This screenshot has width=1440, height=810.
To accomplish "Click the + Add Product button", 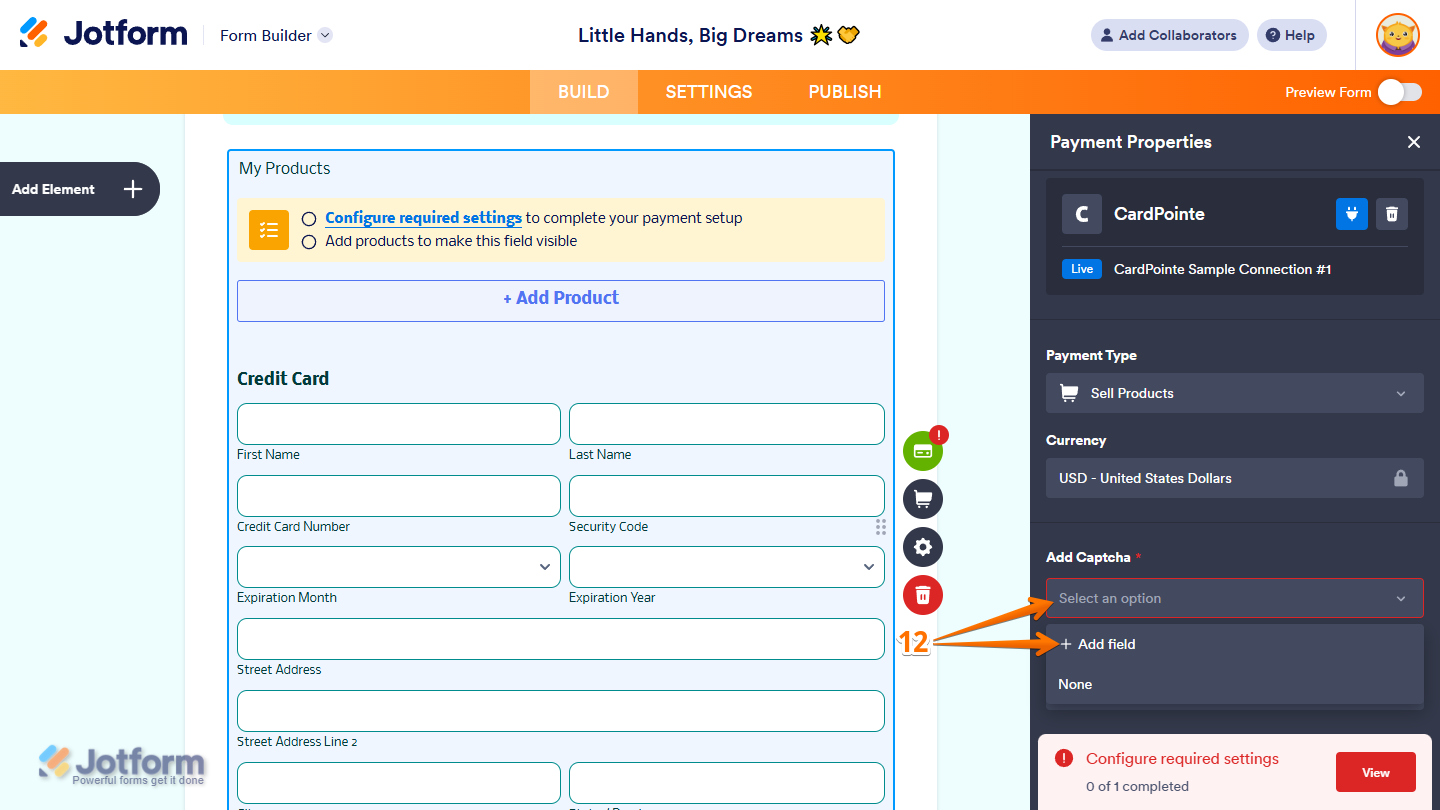I will [561, 301].
